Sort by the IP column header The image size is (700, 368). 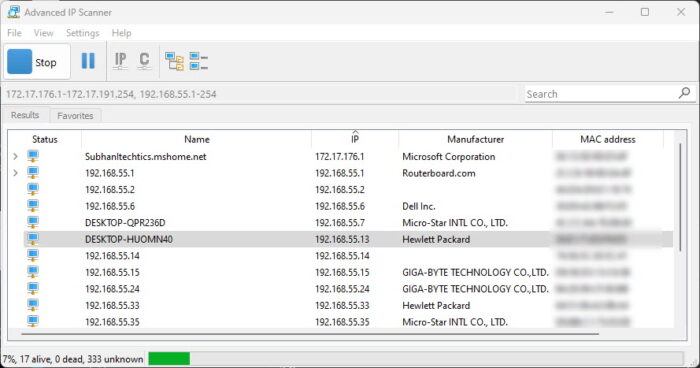click(355, 139)
